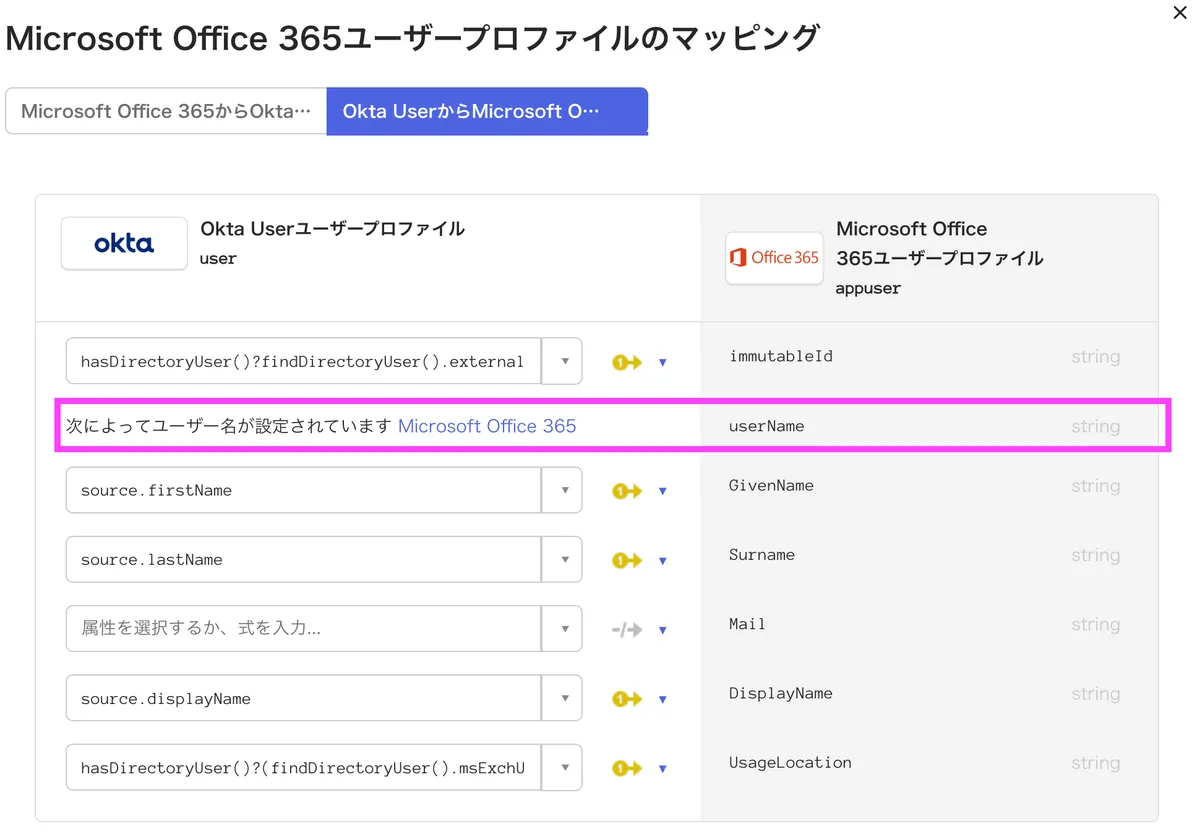Select the Okta UserからMicrosoft Office tab
1200x834 pixels.
(487, 111)
